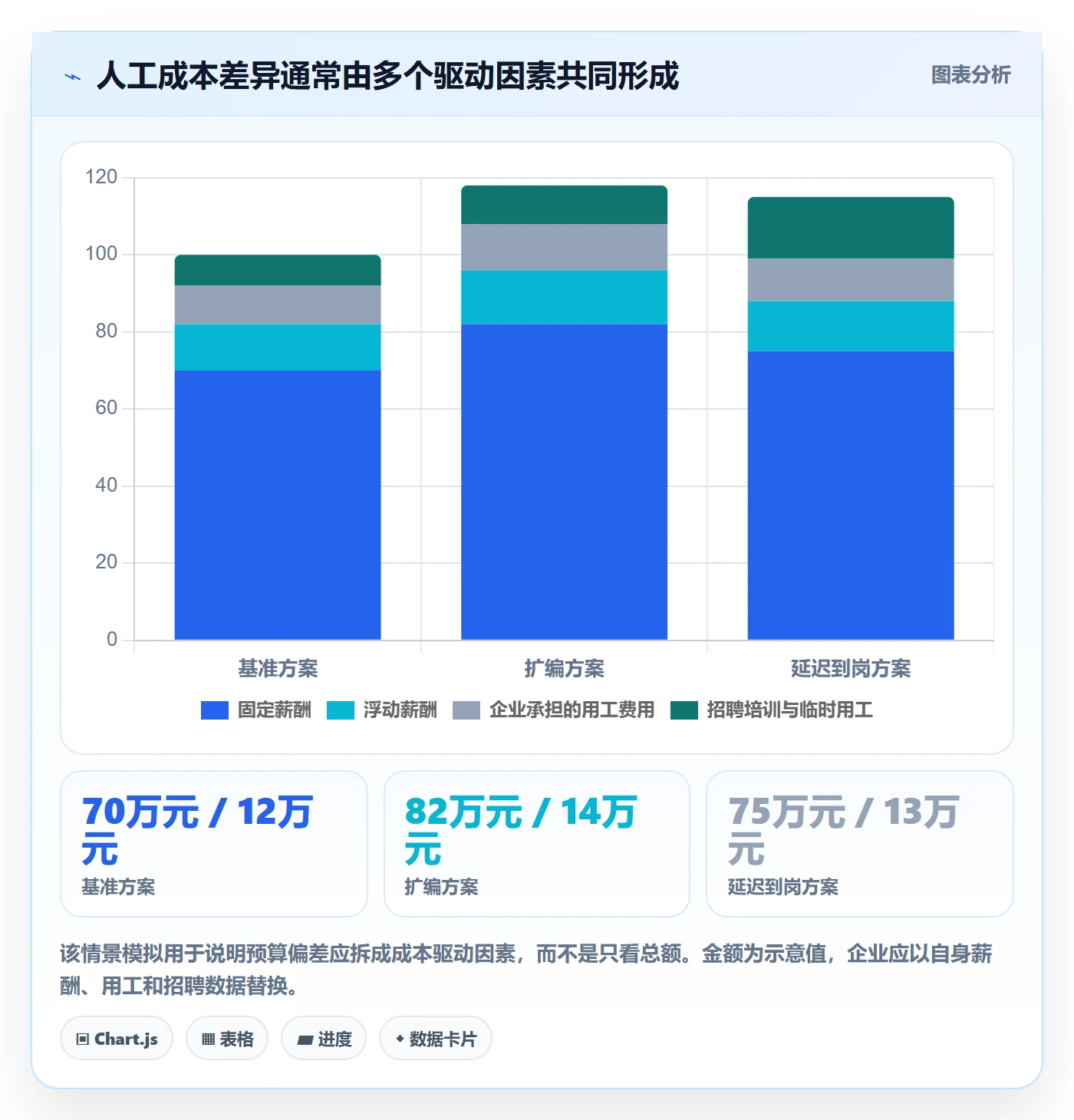This screenshot has width=1074, height=1120.
Task: Open the 82万元 / 14万元 data card
Action: [x=537, y=844]
